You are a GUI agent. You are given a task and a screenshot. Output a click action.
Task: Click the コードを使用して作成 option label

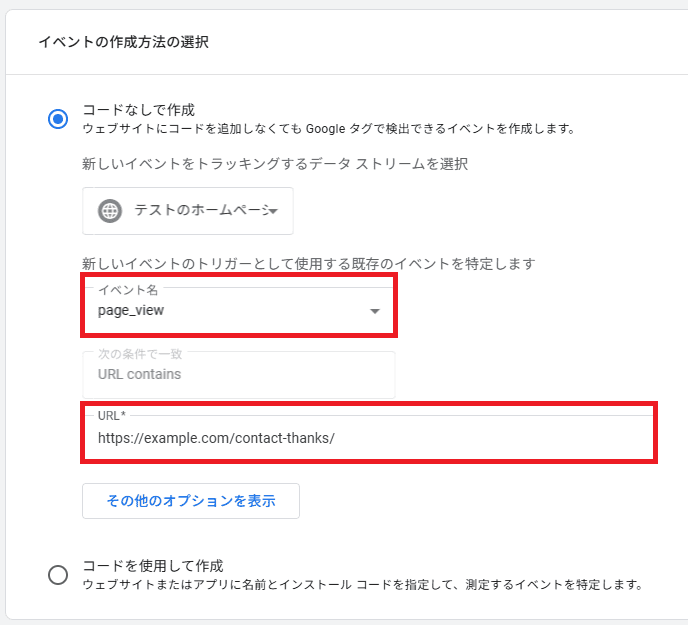pyautogui.click(x=152, y=565)
